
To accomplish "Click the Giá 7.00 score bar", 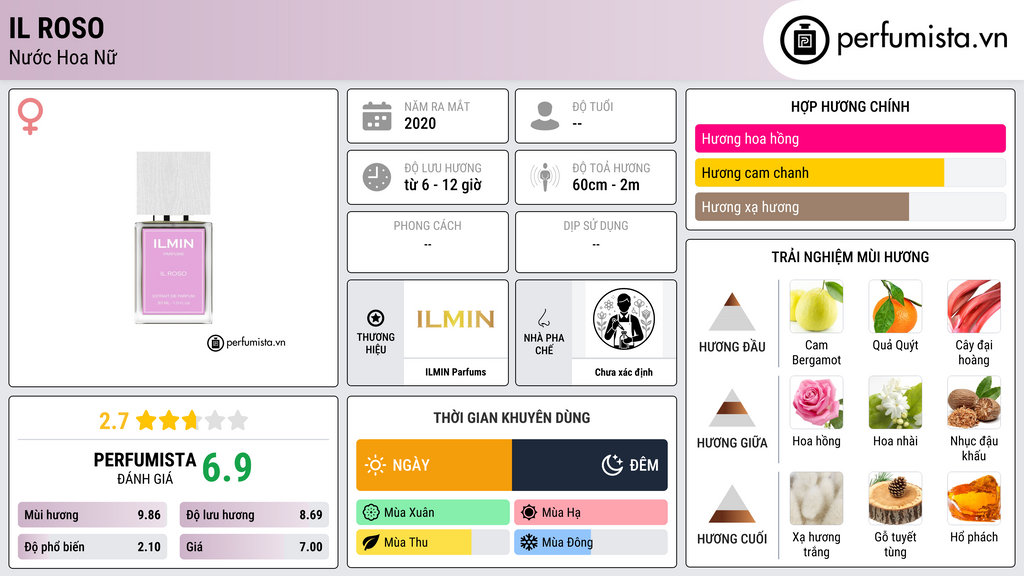I will tap(254, 547).
